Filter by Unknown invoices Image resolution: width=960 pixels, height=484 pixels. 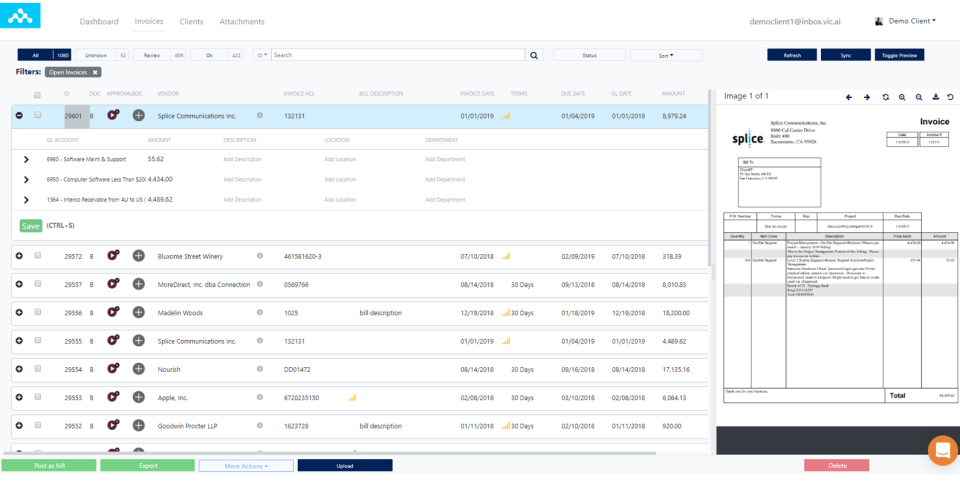click(102, 55)
